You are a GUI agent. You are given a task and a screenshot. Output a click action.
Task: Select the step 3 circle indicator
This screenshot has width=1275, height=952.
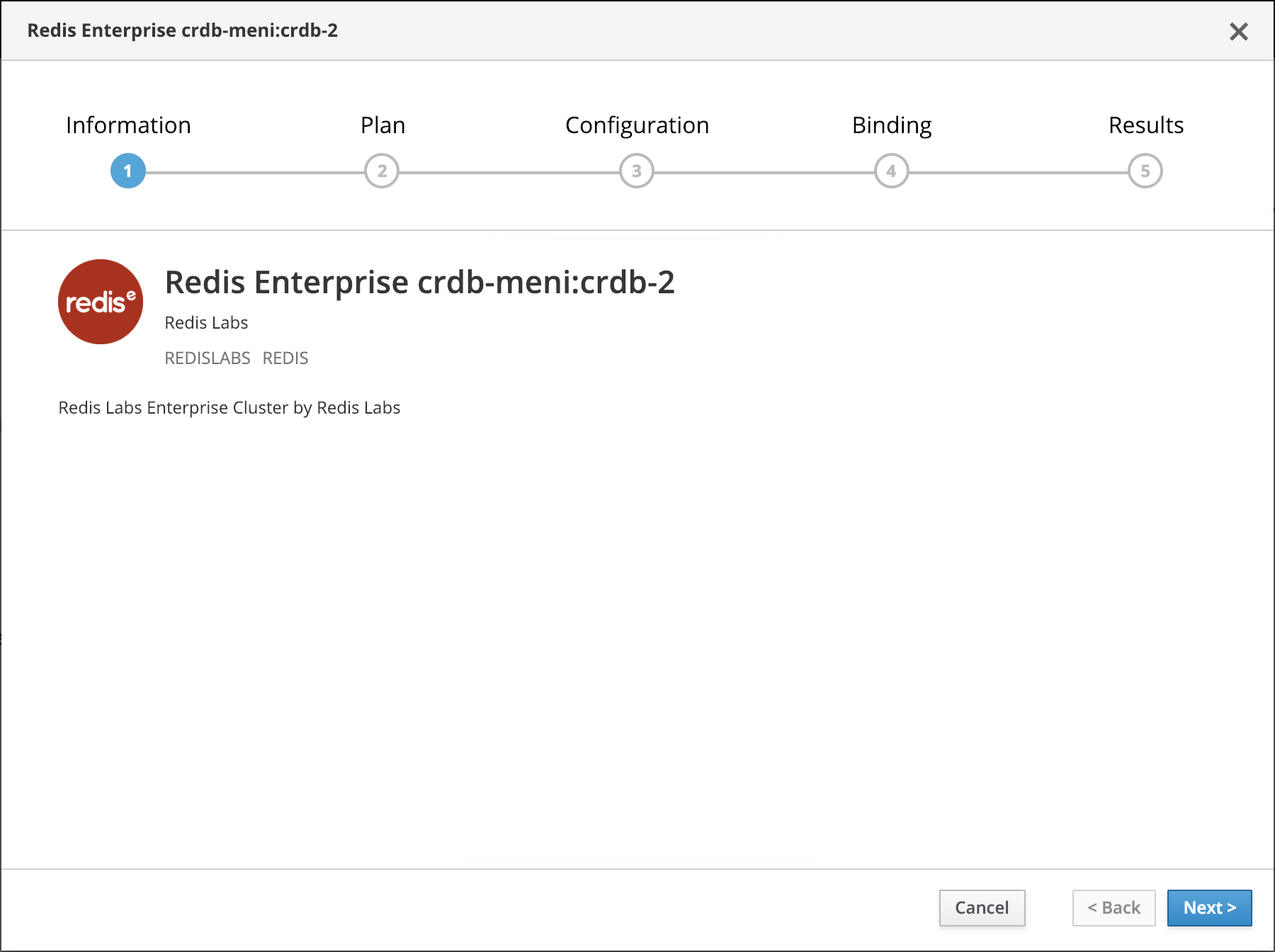pos(637,171)
